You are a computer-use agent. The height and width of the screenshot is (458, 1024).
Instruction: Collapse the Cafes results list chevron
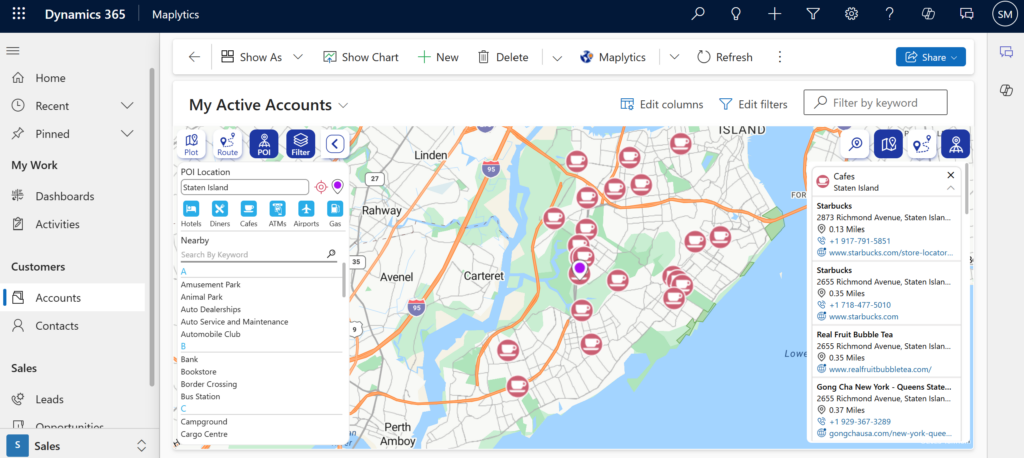[950, 188]
